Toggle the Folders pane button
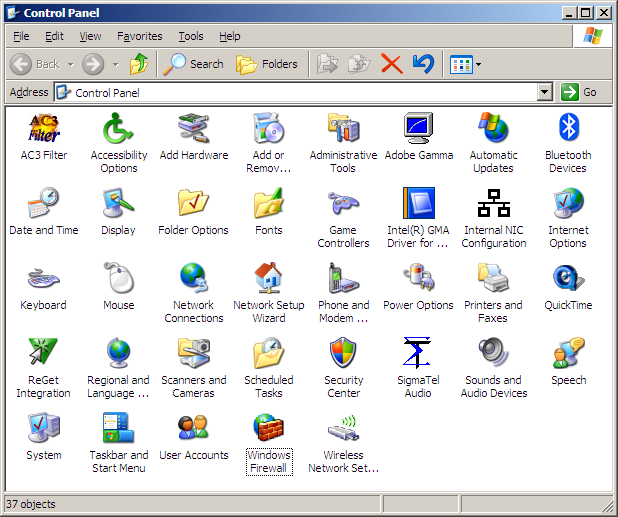Screen dimensions: 618x517 (267, 64)
